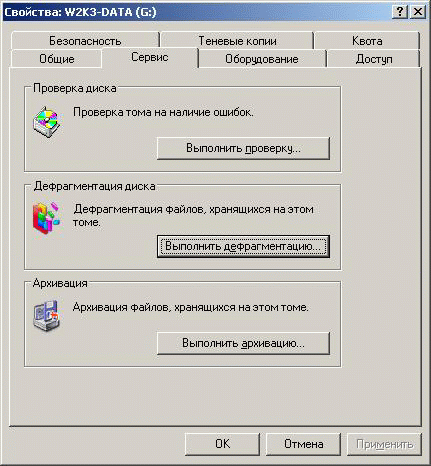Open the Оборудование tab
The width and height of the screenshot is (431, 466).
(262, 59)
